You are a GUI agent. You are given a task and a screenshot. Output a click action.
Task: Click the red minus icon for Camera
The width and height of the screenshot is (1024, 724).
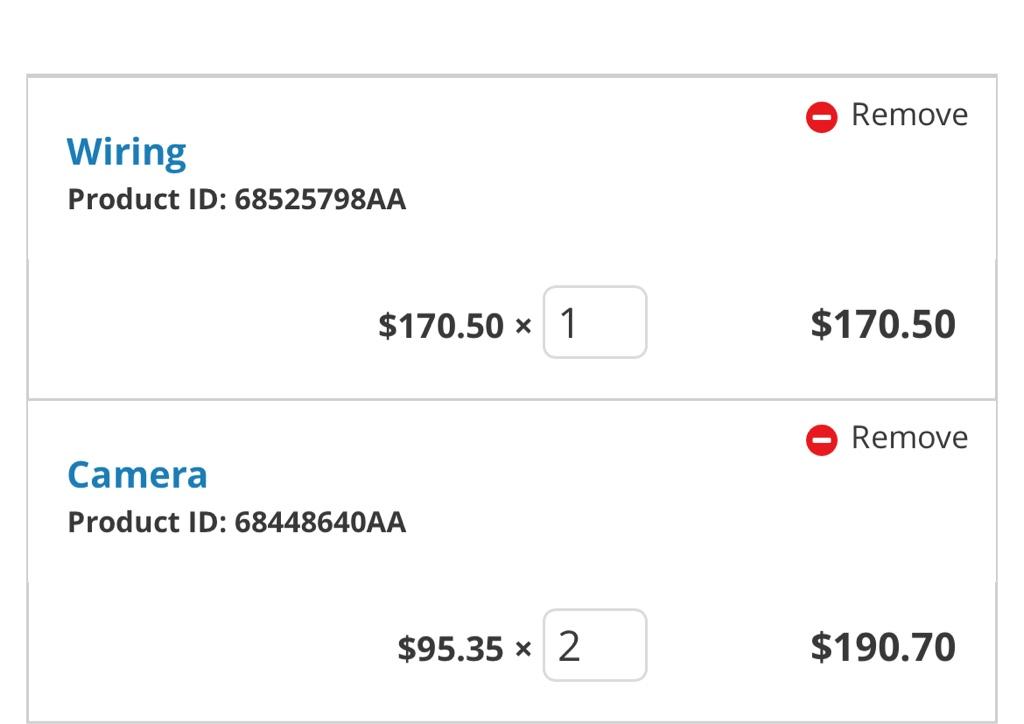(x=821, y=440)
